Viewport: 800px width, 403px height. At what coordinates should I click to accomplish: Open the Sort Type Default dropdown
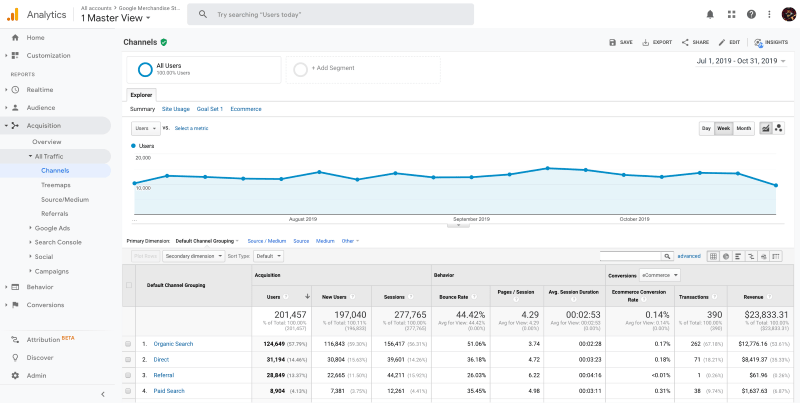[267, 256]
